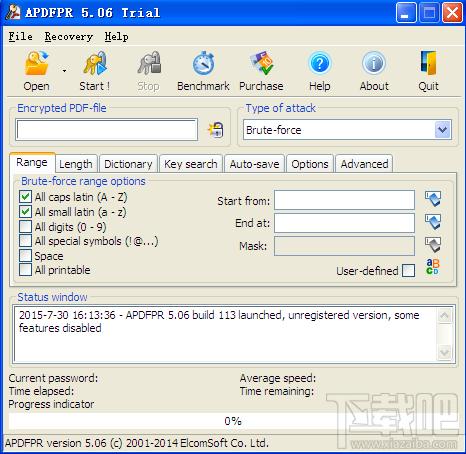Open the Purchase toolbar icon
466x454 pixels.
[x=261, y=63]
